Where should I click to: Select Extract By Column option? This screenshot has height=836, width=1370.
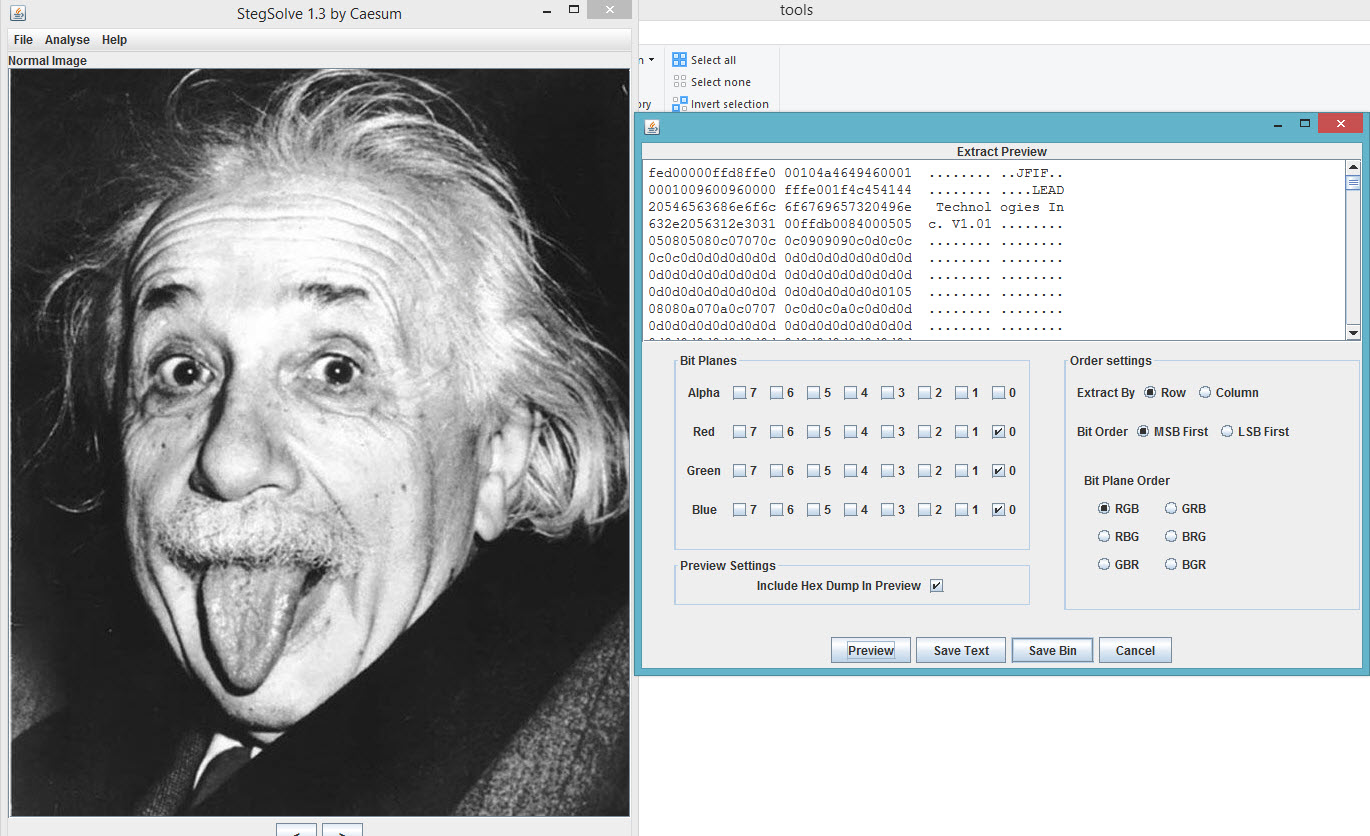click(x=1204, y=393)
